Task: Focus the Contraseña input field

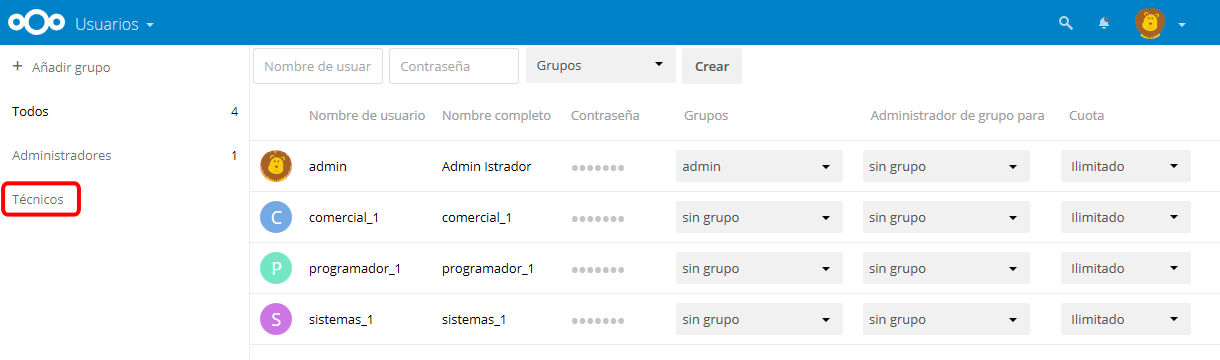Action: coord(454,66)
